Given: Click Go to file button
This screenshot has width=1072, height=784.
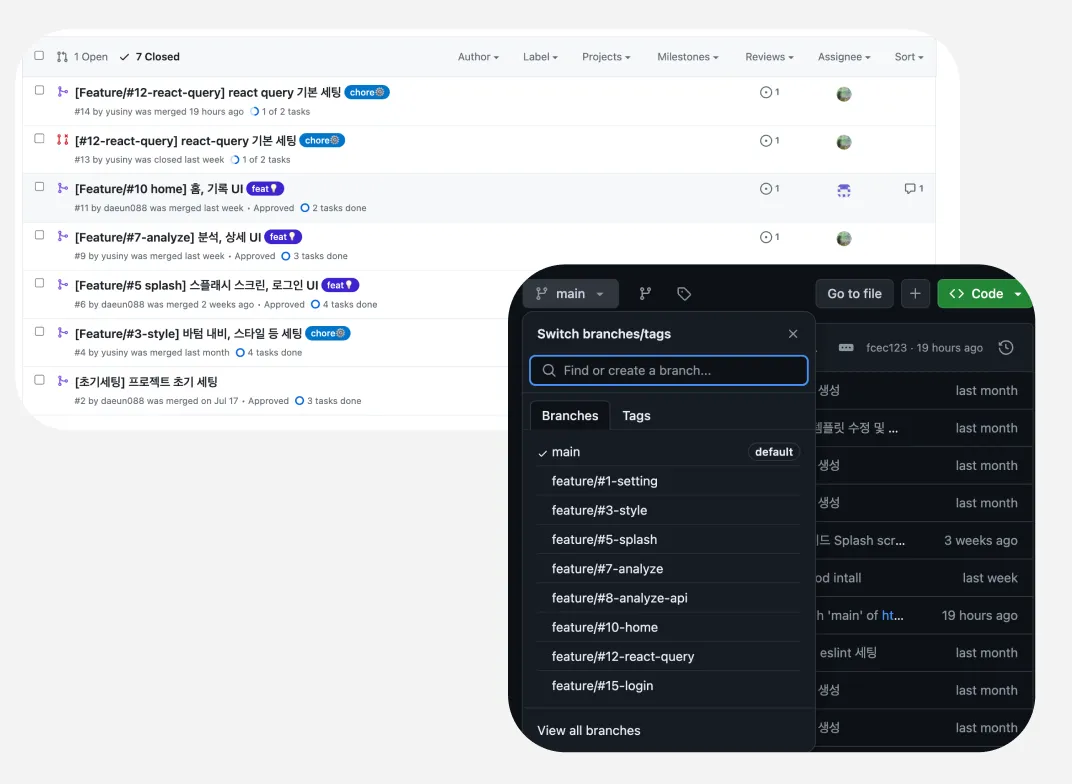Looking at the screenshot, I should coord(854,294).
